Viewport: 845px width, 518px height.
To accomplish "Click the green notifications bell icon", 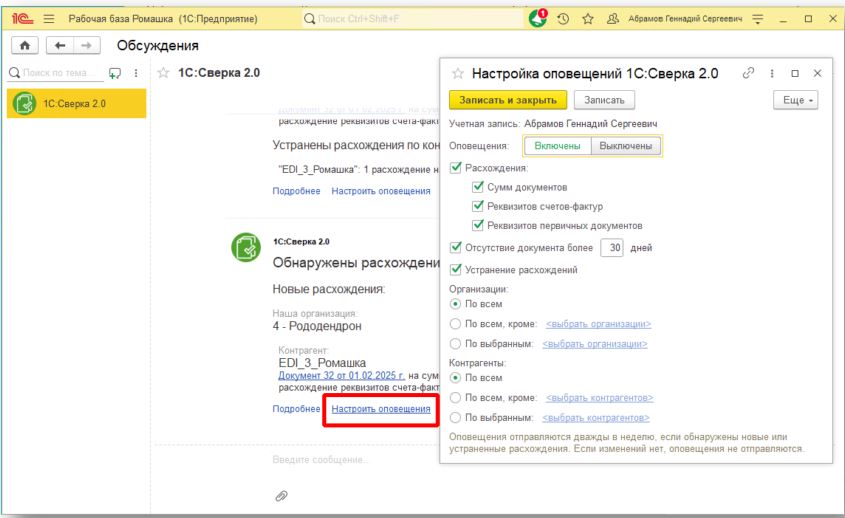I will tap(538, 19).
